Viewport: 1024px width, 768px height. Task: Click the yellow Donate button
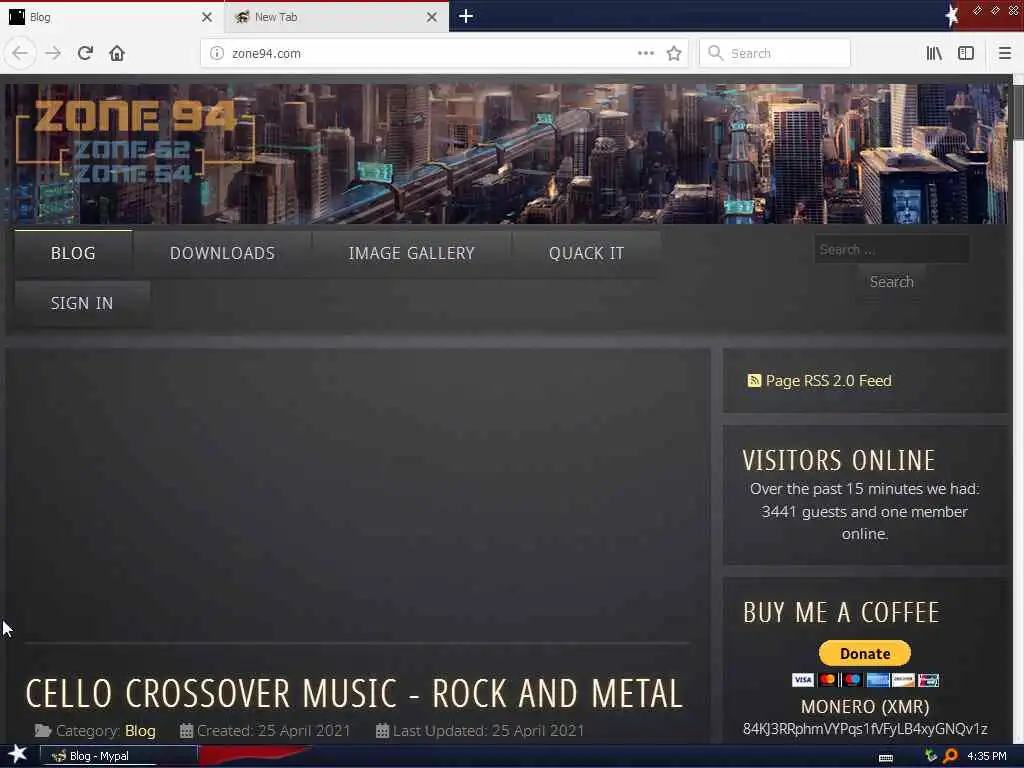point(865,653)
